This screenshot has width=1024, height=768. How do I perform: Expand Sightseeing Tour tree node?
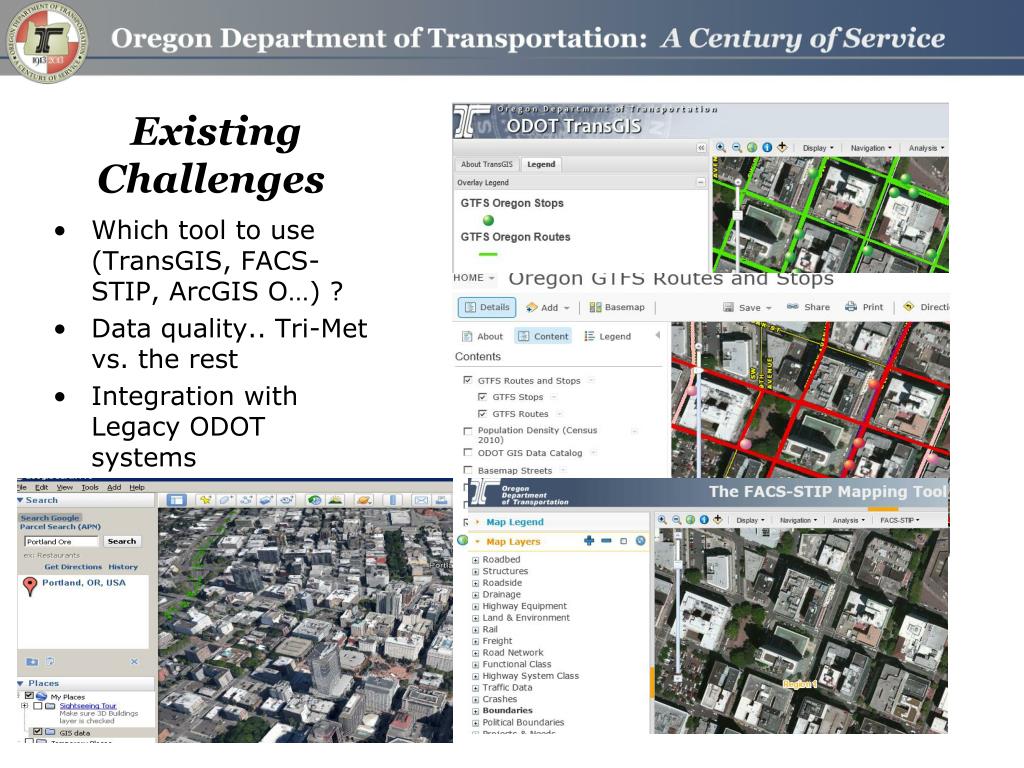(x=24, y=706)
